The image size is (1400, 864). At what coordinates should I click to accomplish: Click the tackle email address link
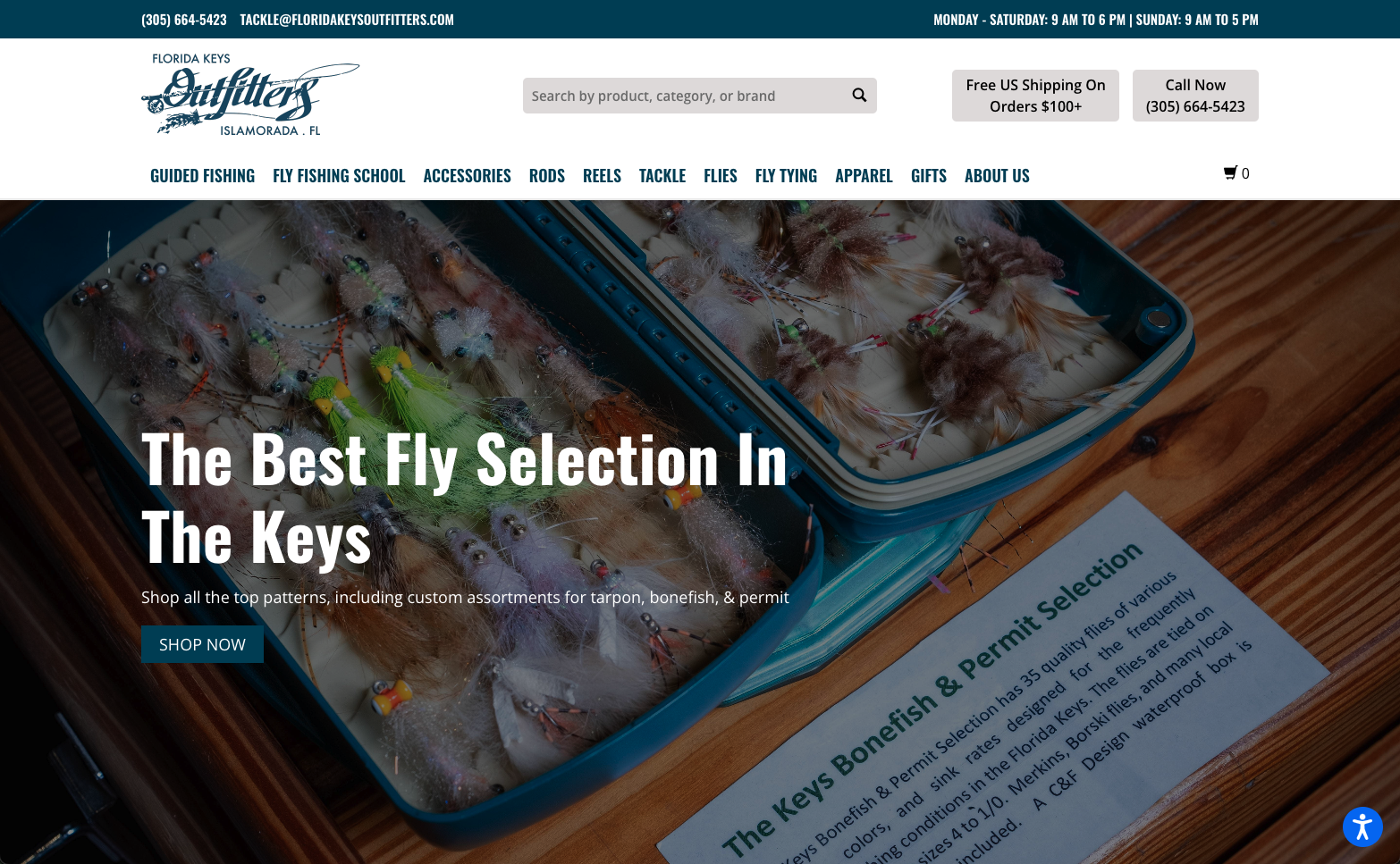347,20
